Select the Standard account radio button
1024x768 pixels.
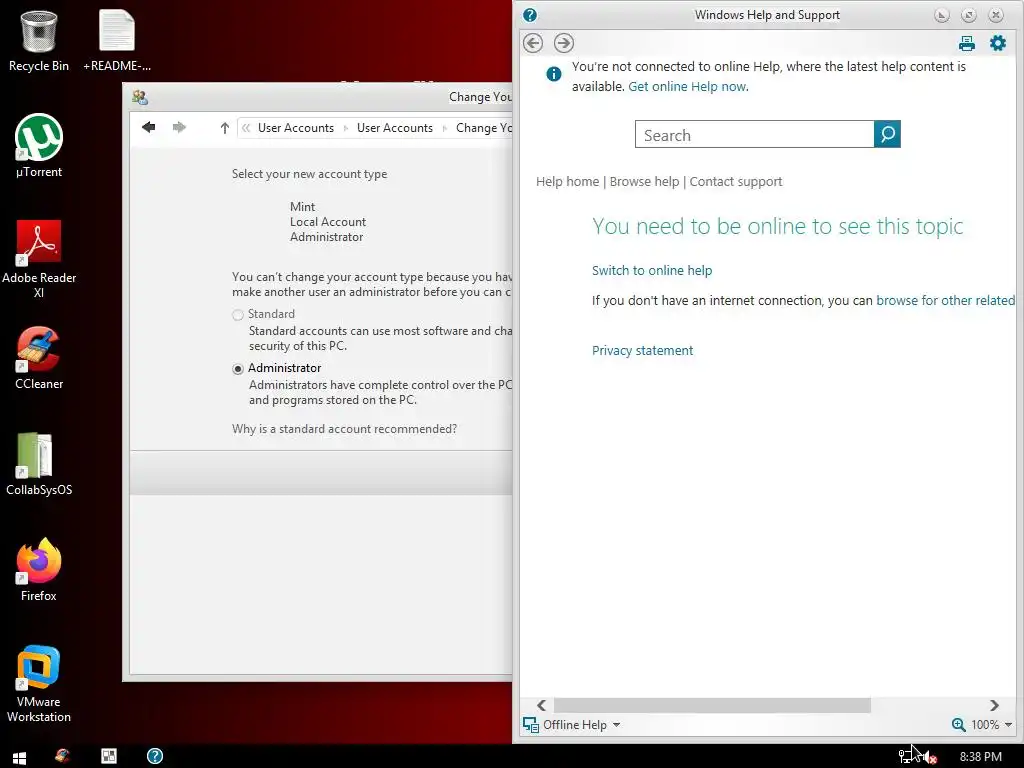pyautogui.click(x=238, y=315)
